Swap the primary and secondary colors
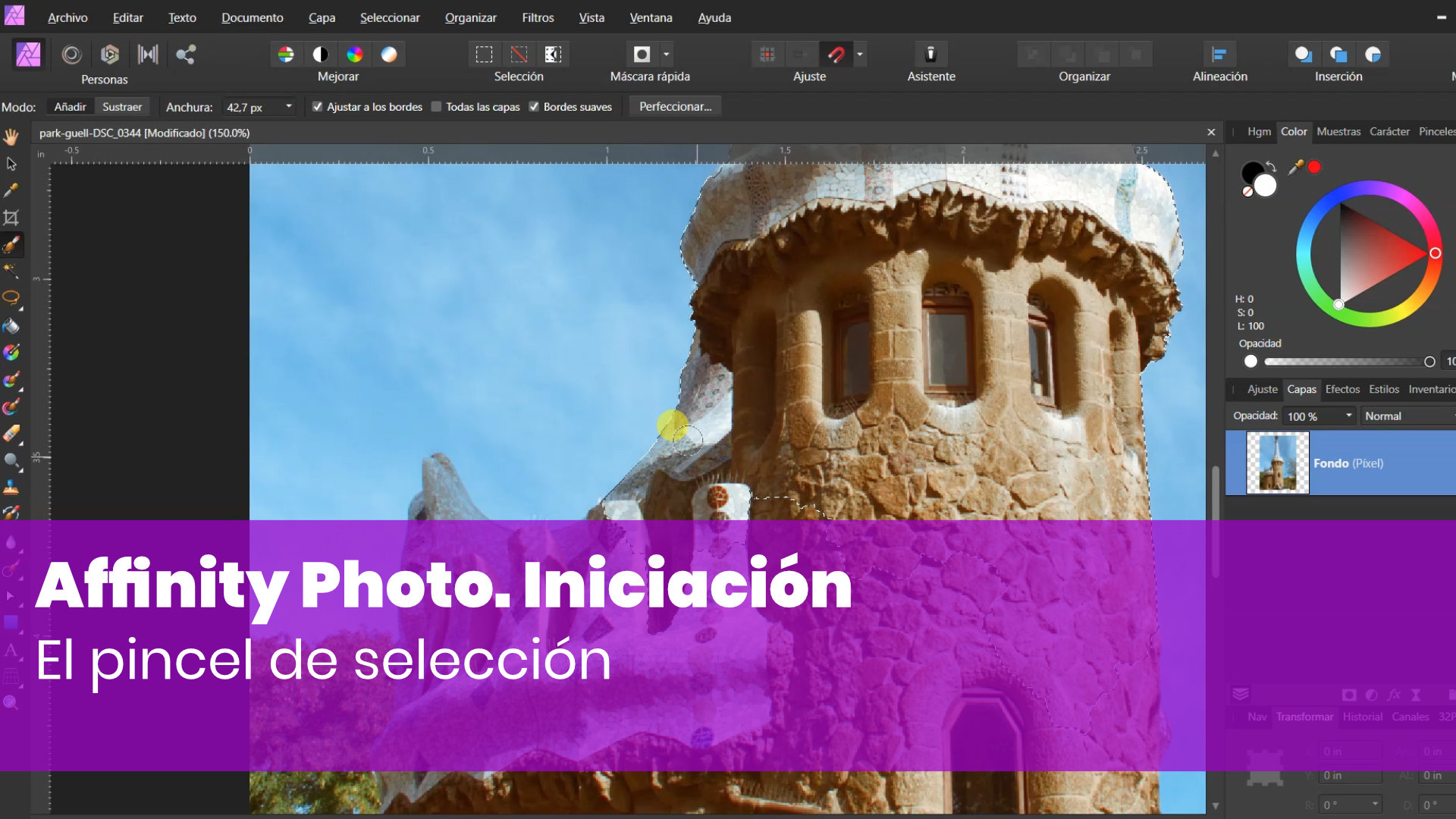The width and height of the screenshot is (1456, 819). [1272, 167]
